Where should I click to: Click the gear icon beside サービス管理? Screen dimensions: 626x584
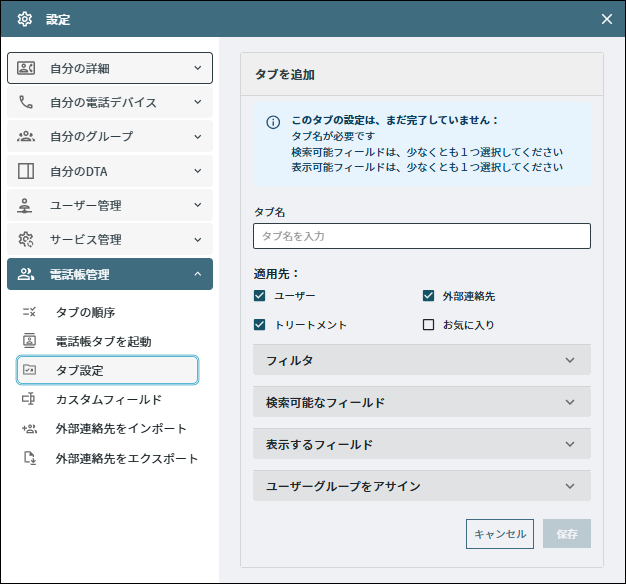click(26, 240)
